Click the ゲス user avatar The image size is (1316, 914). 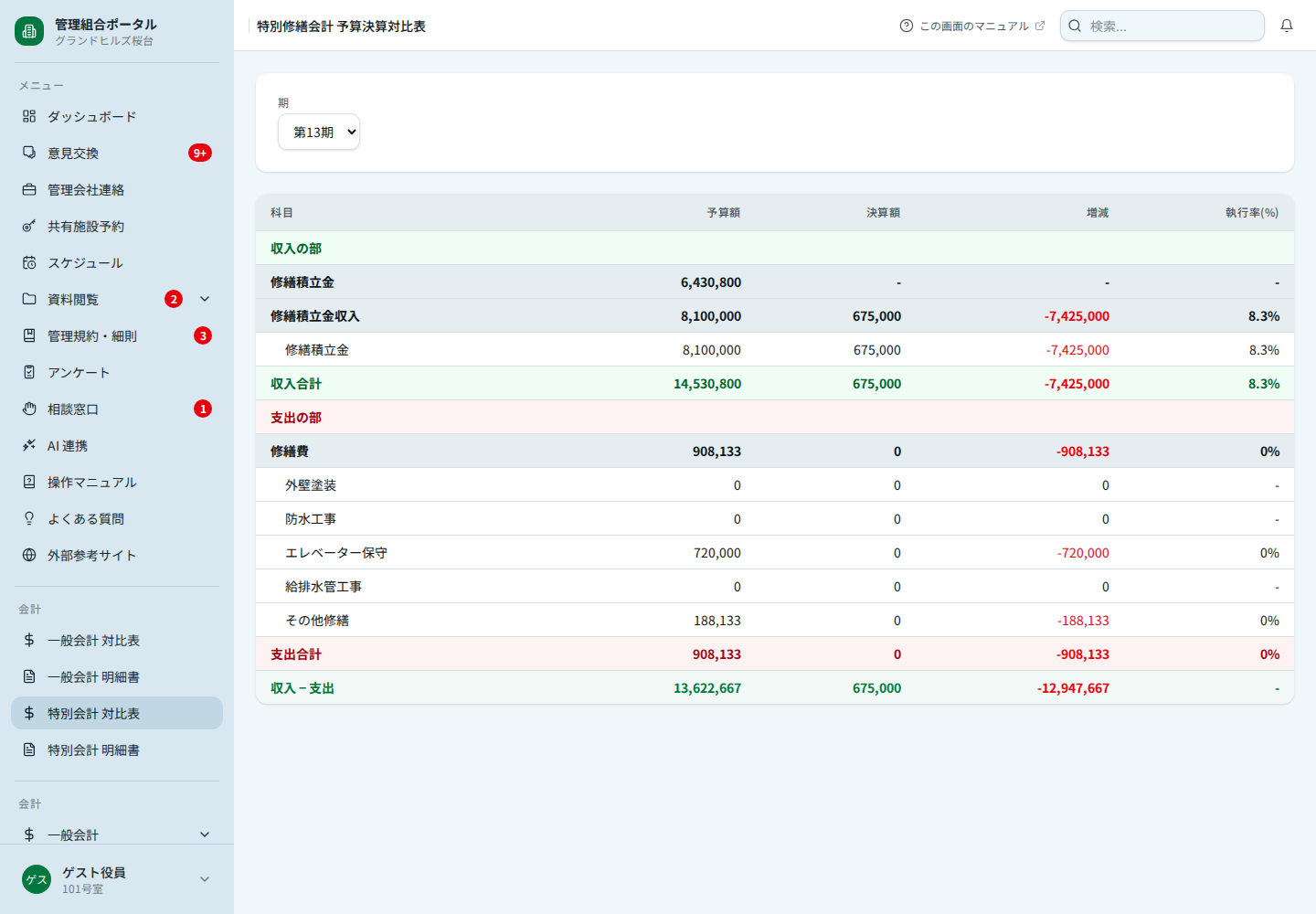click(x=37, y=879)
